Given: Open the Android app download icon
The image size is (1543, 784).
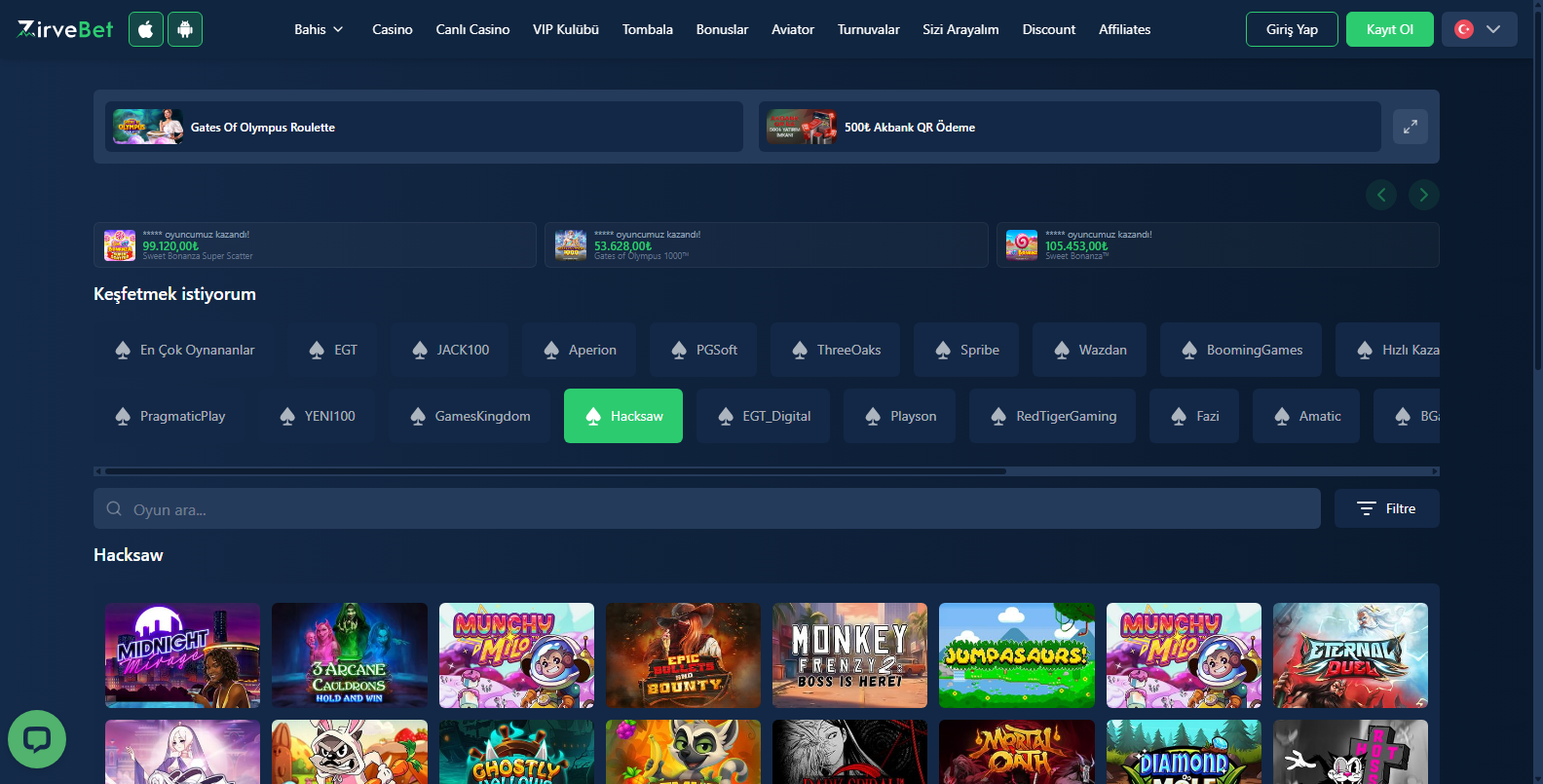Looking at the screenshot, I should [x=185, y=29].
